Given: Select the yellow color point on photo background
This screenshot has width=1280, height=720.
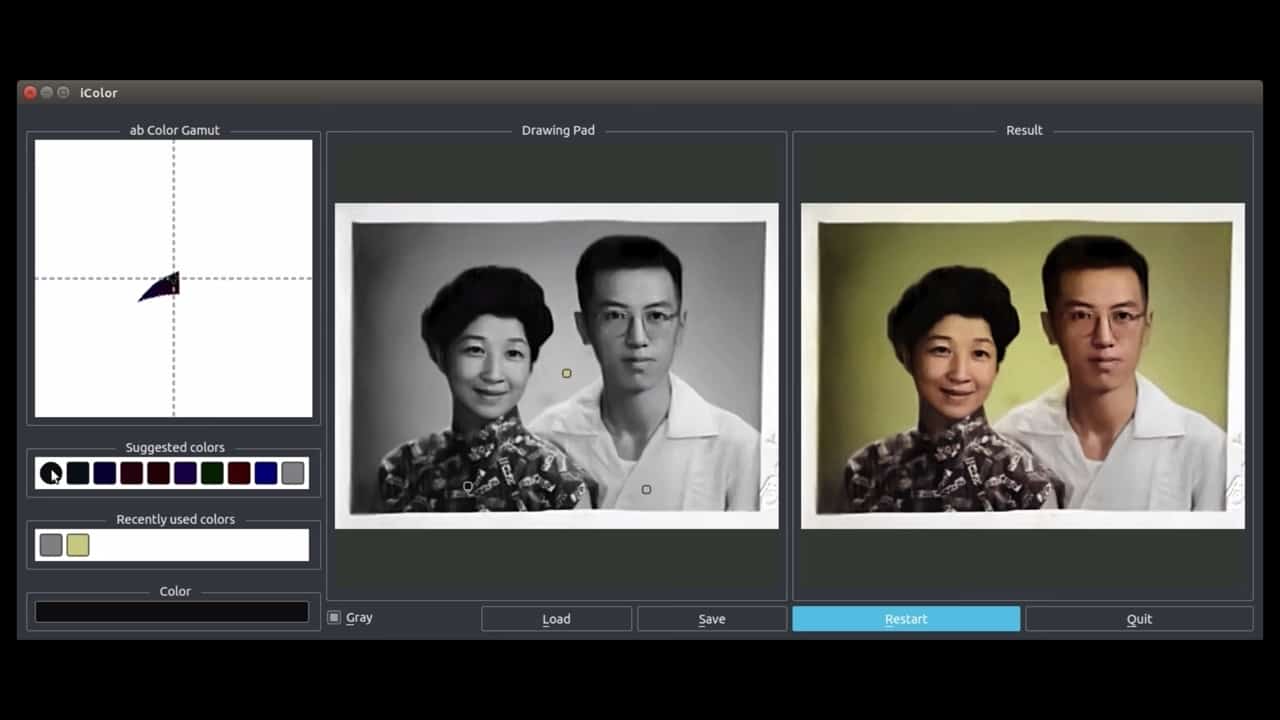Looking at the screenshot, I should pyautogui.click(x=567, y=373).
